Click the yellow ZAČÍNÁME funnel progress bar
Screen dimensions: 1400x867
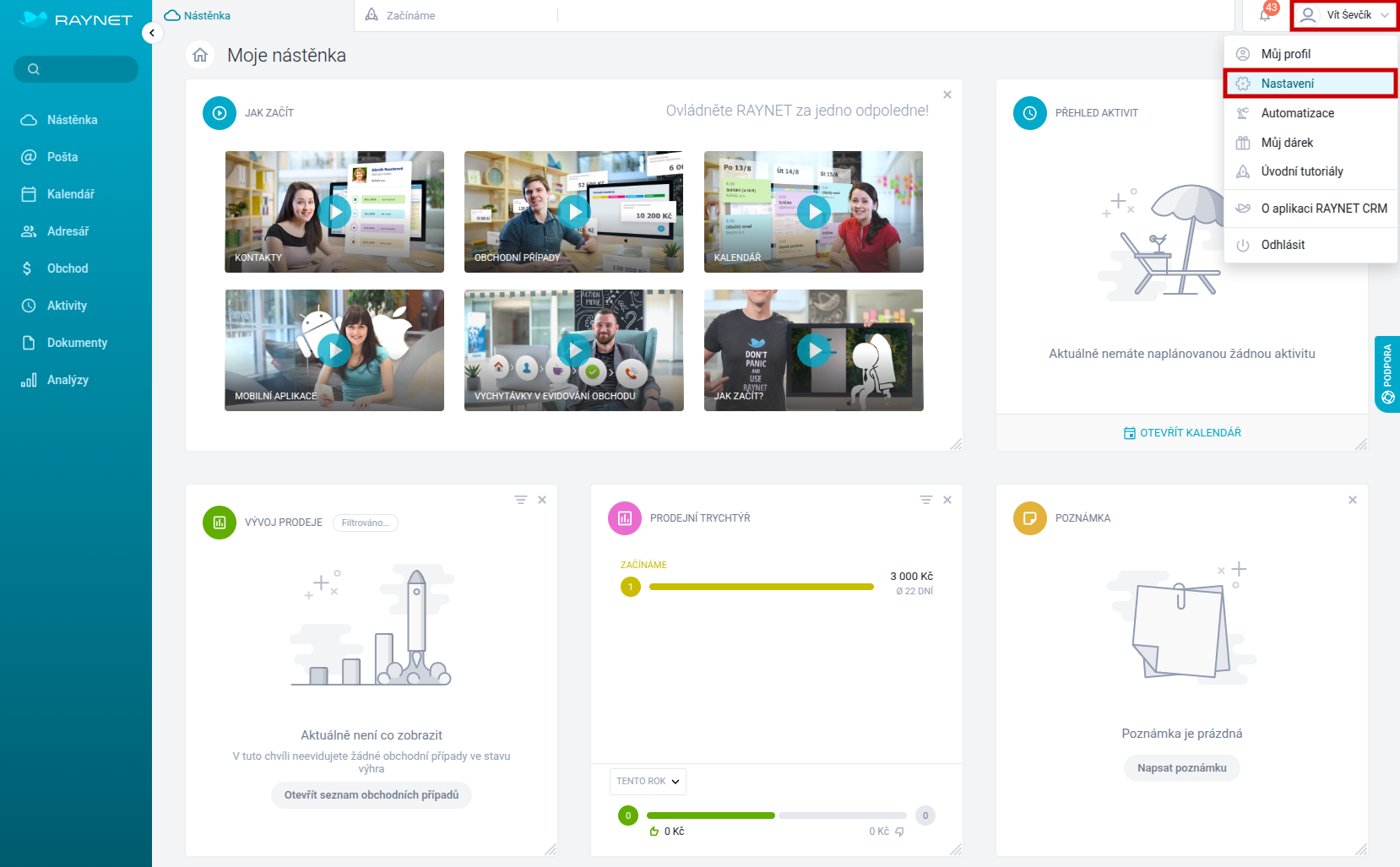click(761, 587)
